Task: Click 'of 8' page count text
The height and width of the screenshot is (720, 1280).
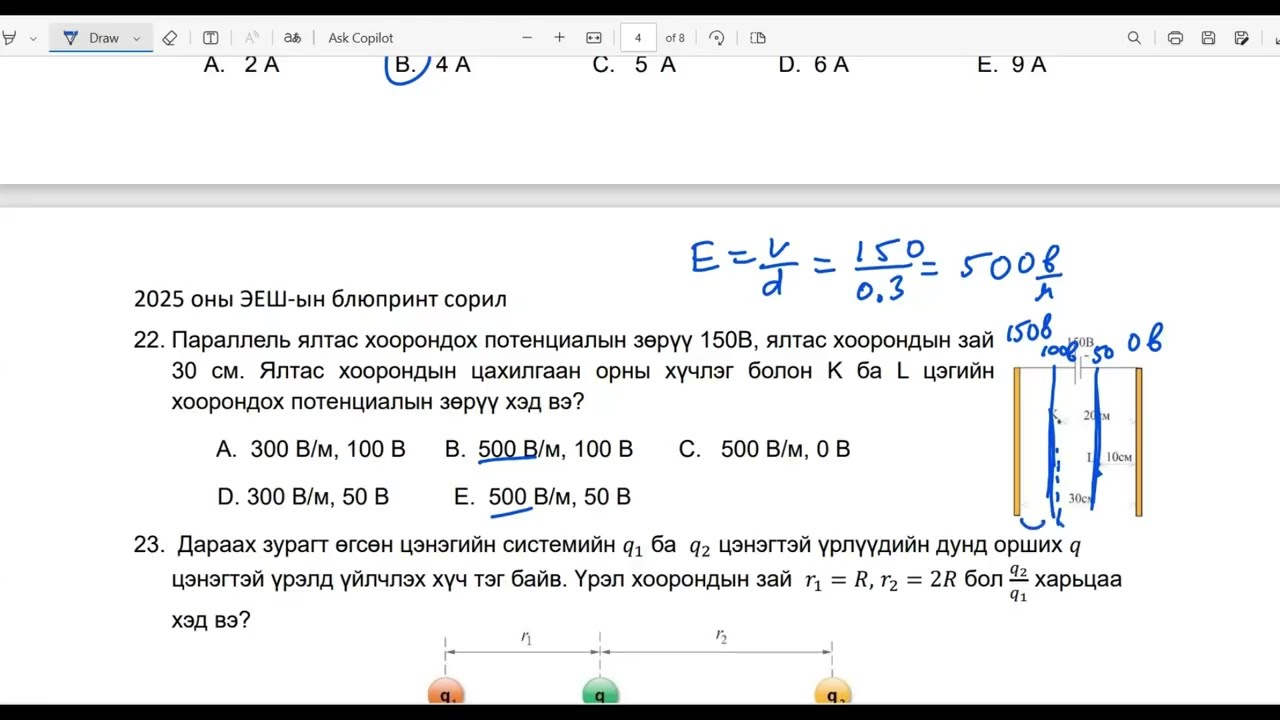Action: pyautogui.click(x=675, y=38)
